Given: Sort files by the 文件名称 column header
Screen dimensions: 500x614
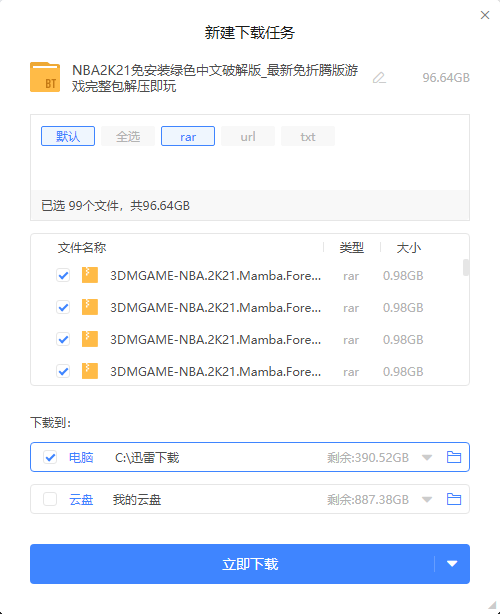Looking at the screenshot, I should pyautogui.click(x=82, y=247).
